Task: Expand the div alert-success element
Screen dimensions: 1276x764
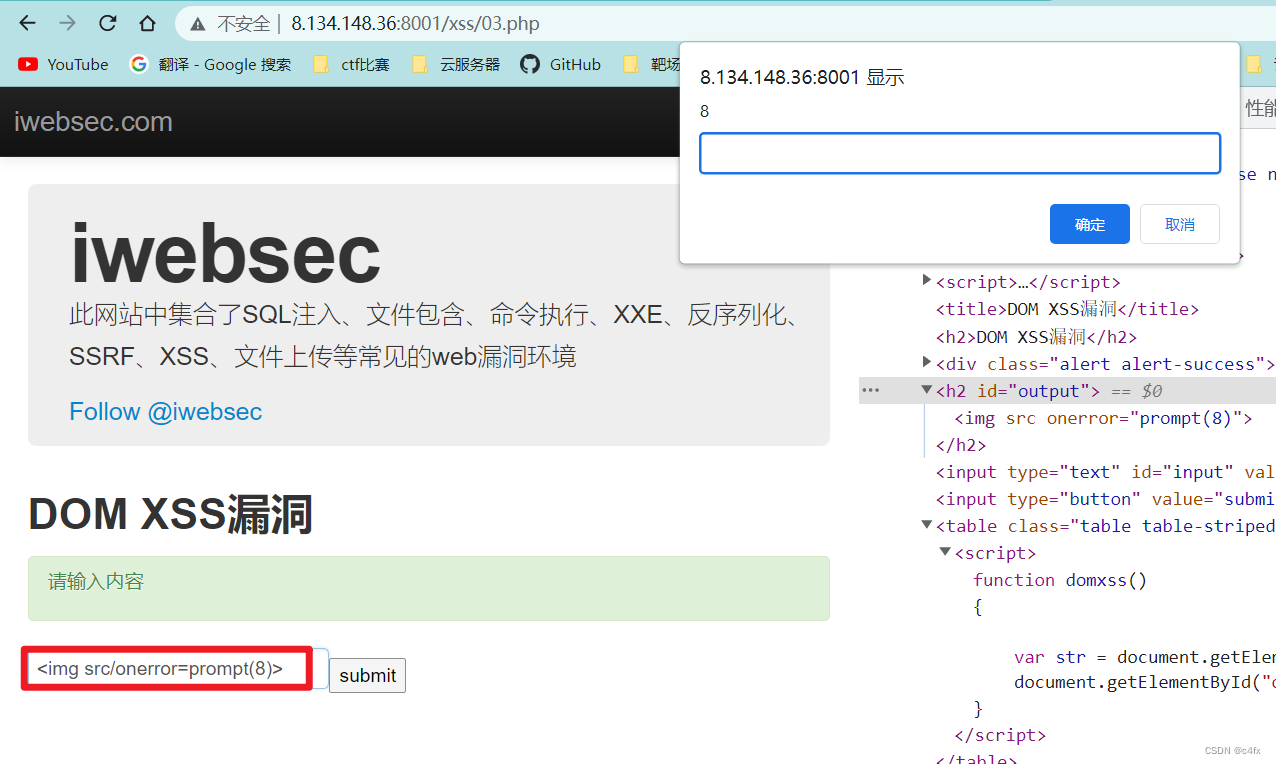Action: (x=927, y=363)
